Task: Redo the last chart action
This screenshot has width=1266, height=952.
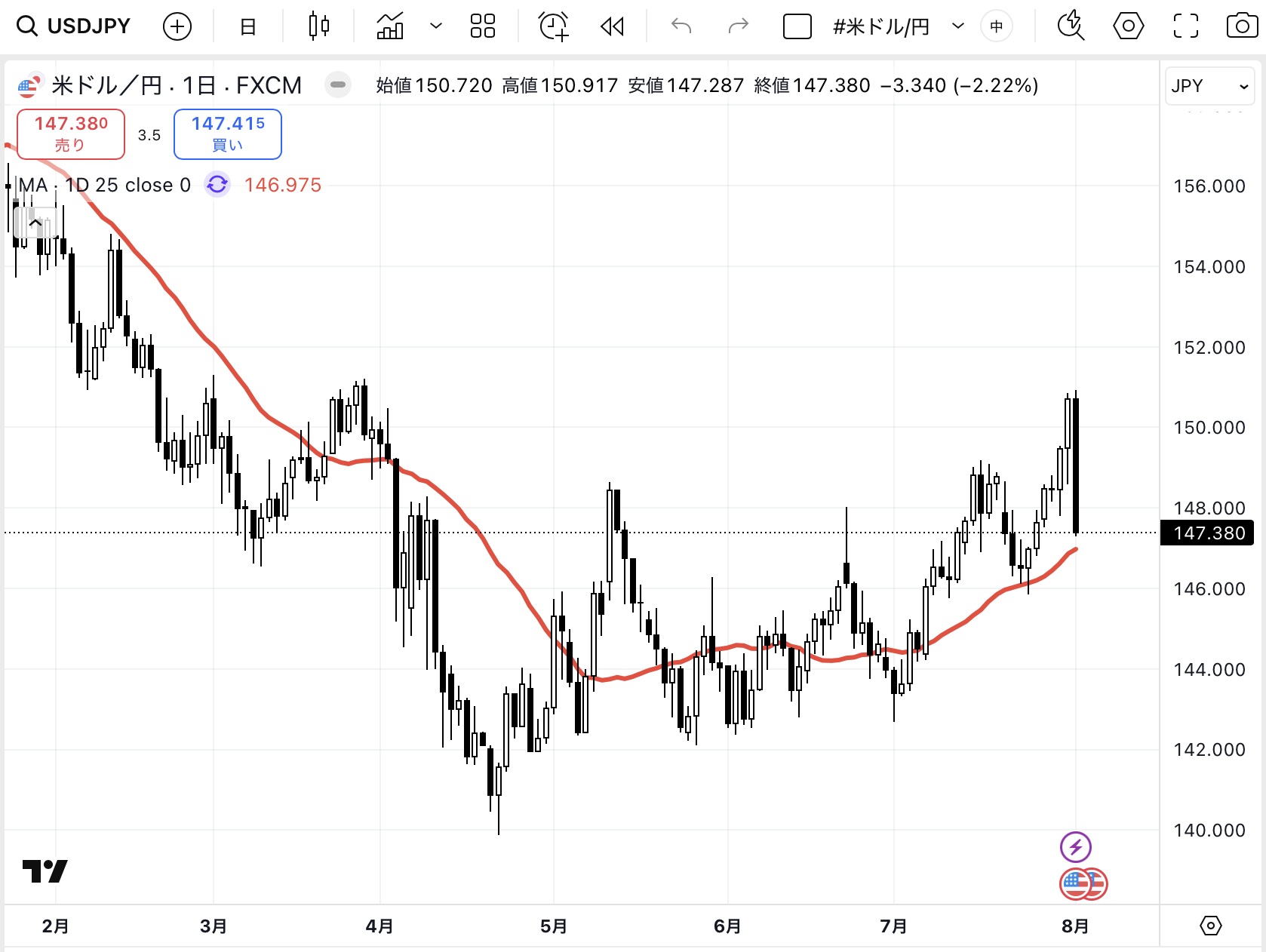Action: (x=738, y=27)
